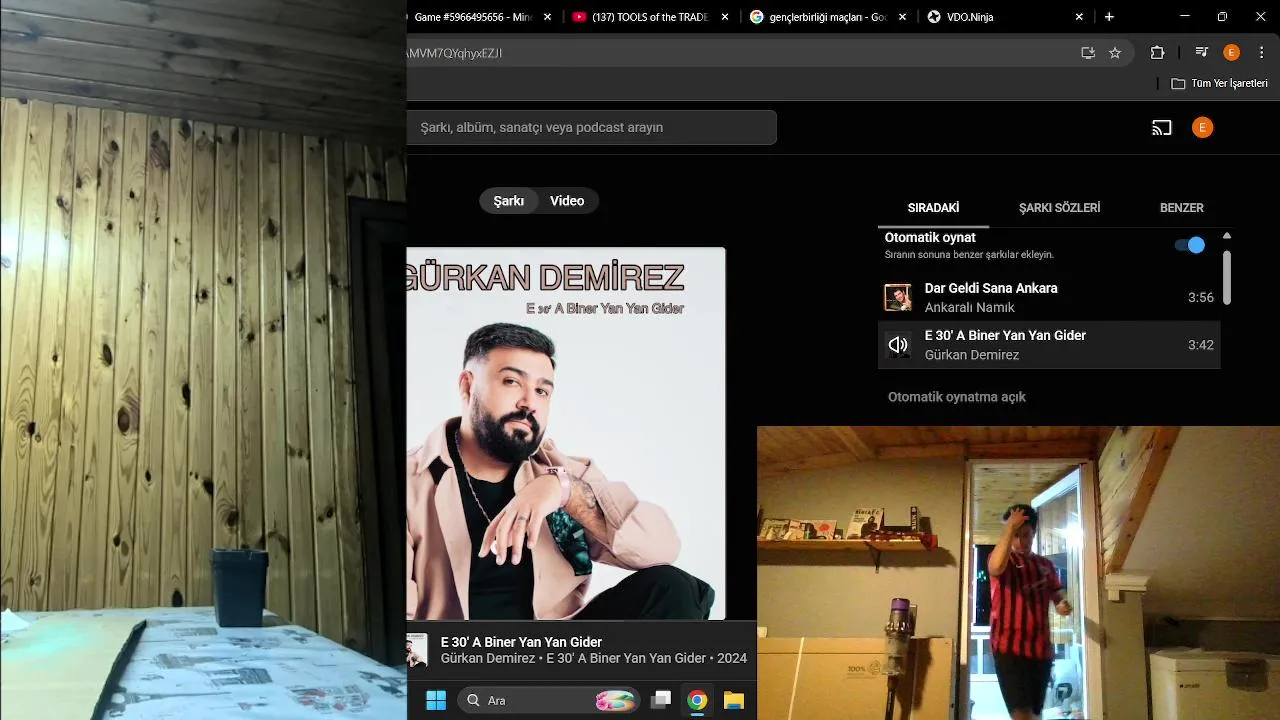Click the player bar title 'E 30' A Biner Yan Yan Gider'
The width and height of the screenshot is (1280, 720).
click(x=521, y=642)
